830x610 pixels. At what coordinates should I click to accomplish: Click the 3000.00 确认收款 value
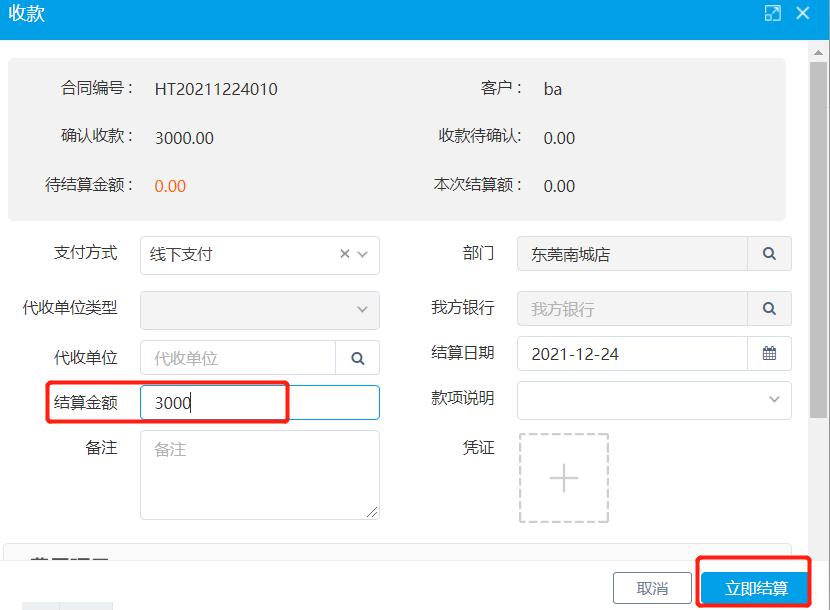[x=184, y=138]
